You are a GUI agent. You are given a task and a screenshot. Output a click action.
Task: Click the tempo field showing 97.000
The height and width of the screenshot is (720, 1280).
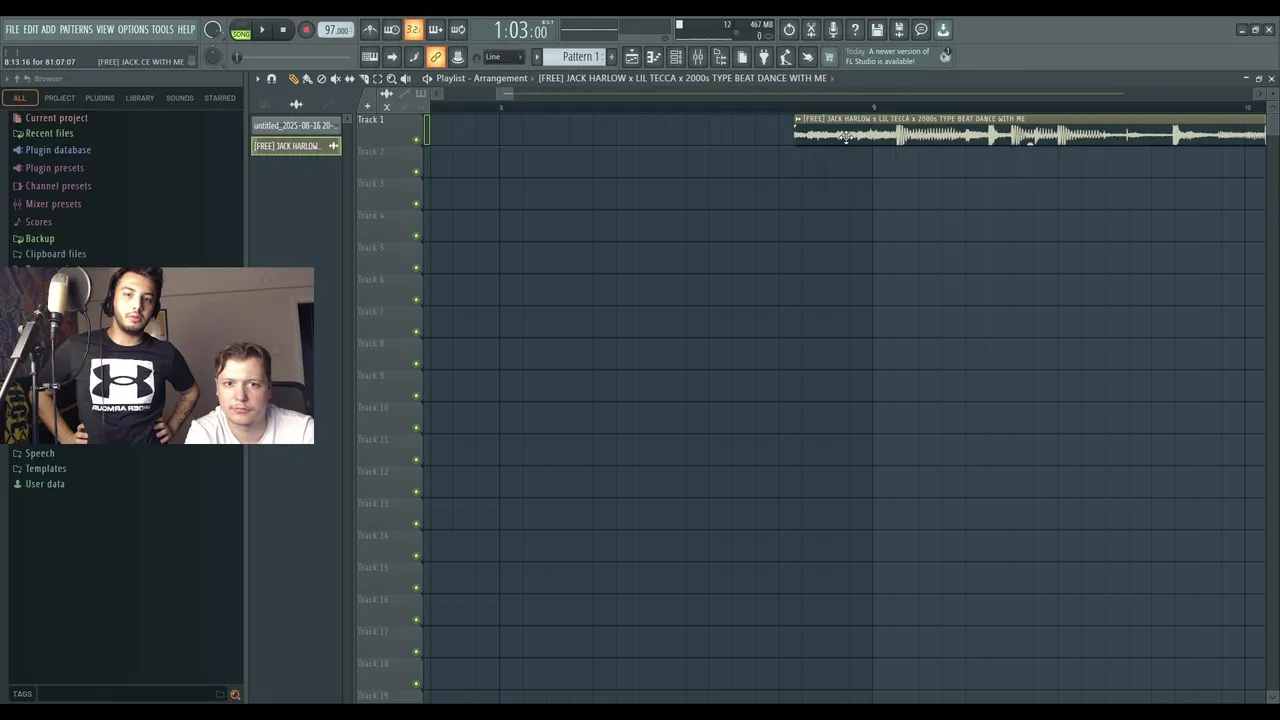click(x=337, y=30)
